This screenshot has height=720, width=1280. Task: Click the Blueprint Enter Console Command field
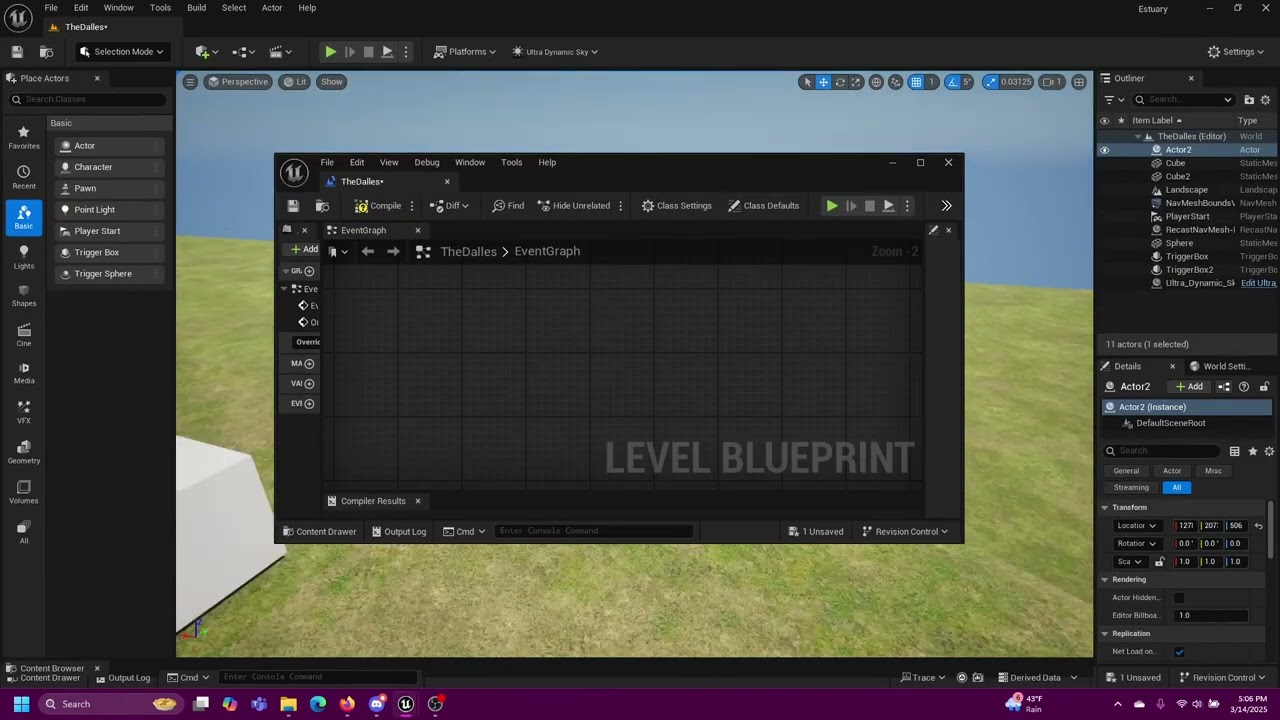coord(594,531)
